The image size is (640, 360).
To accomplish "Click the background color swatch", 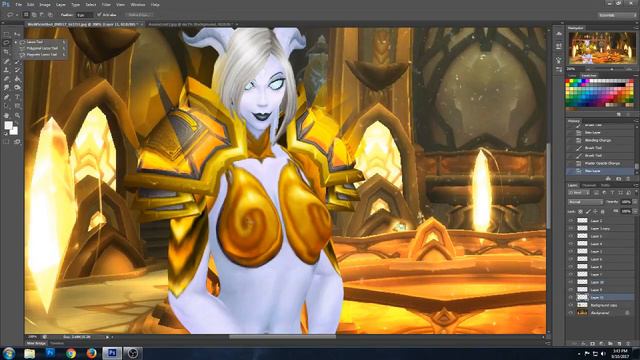I will coord(14,131).
